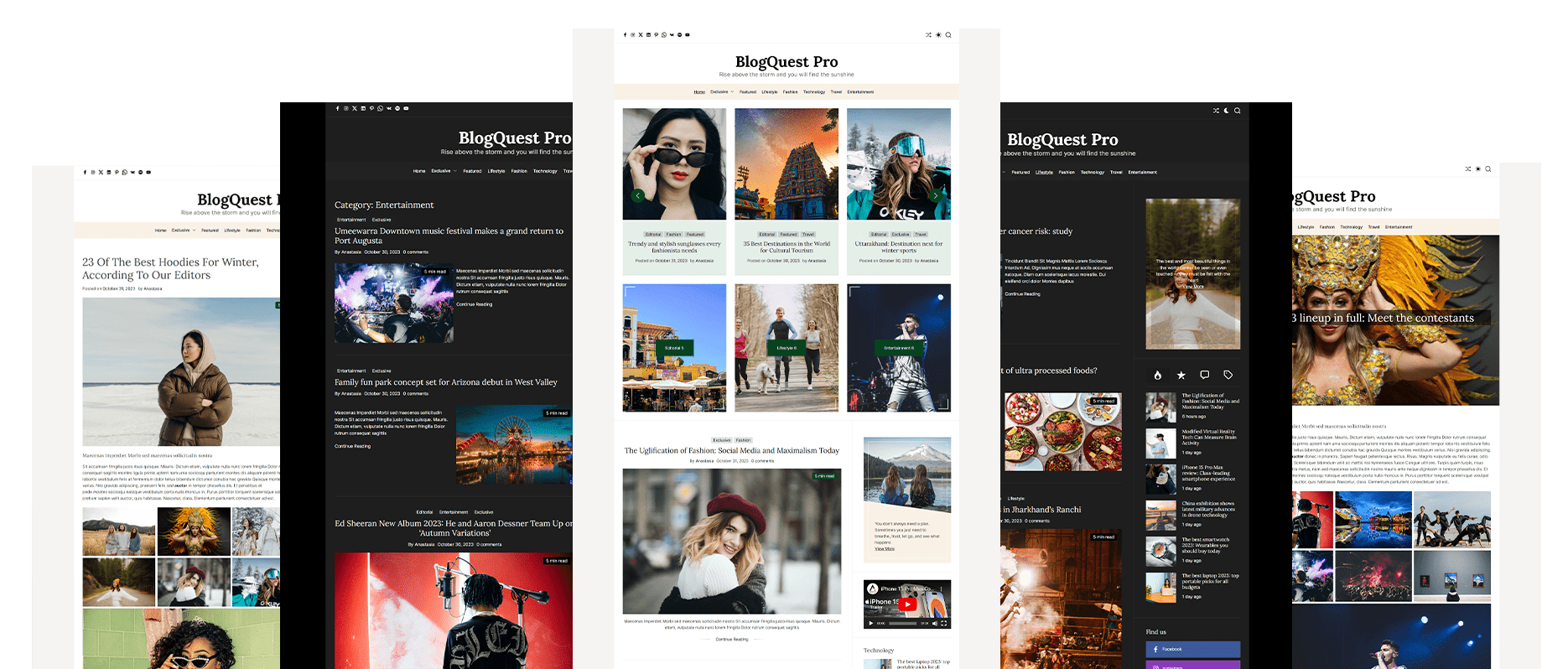
Task: Click WhatsApp icon in left dark Entertainment page
Action: point(380,108)
